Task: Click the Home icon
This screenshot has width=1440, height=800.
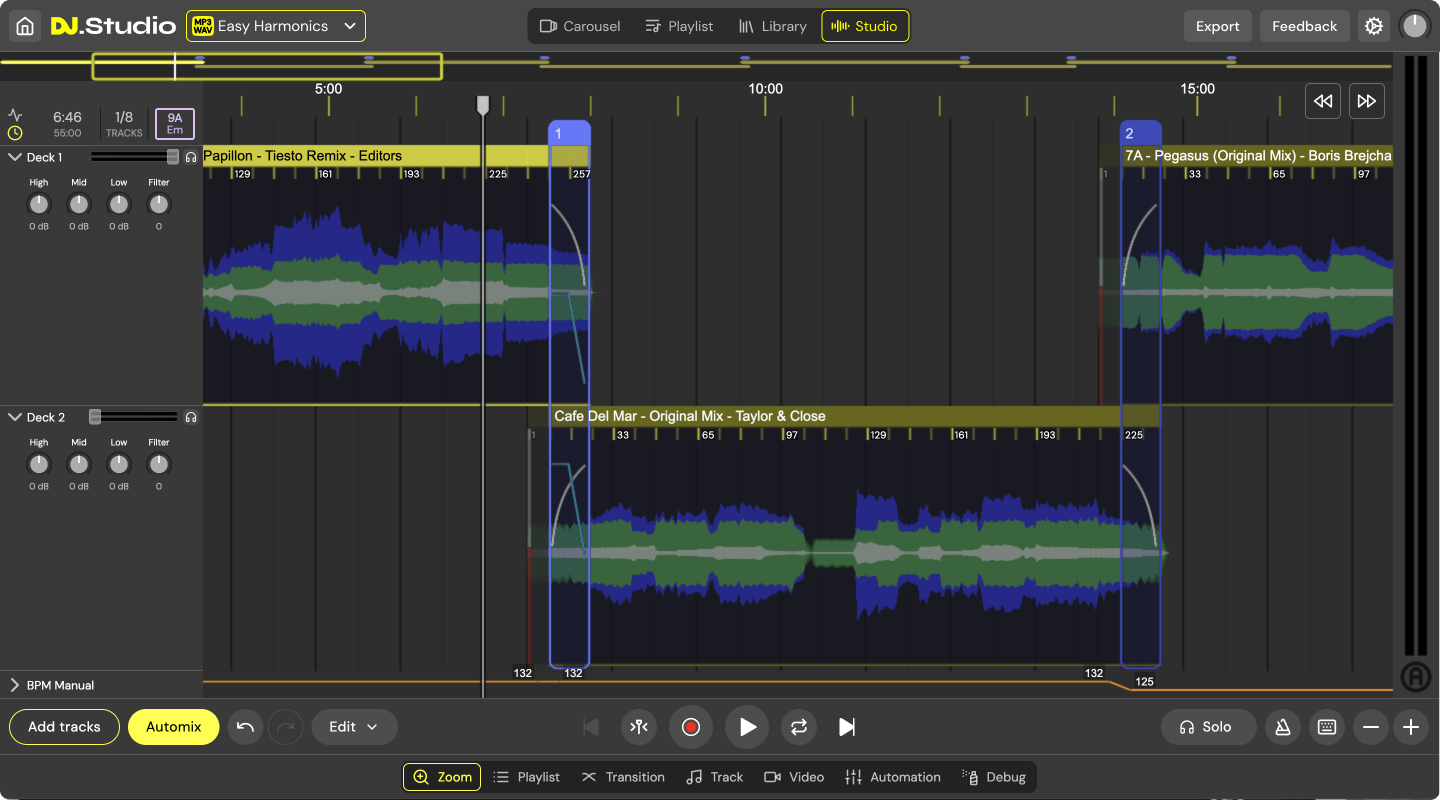Action: 25,26
